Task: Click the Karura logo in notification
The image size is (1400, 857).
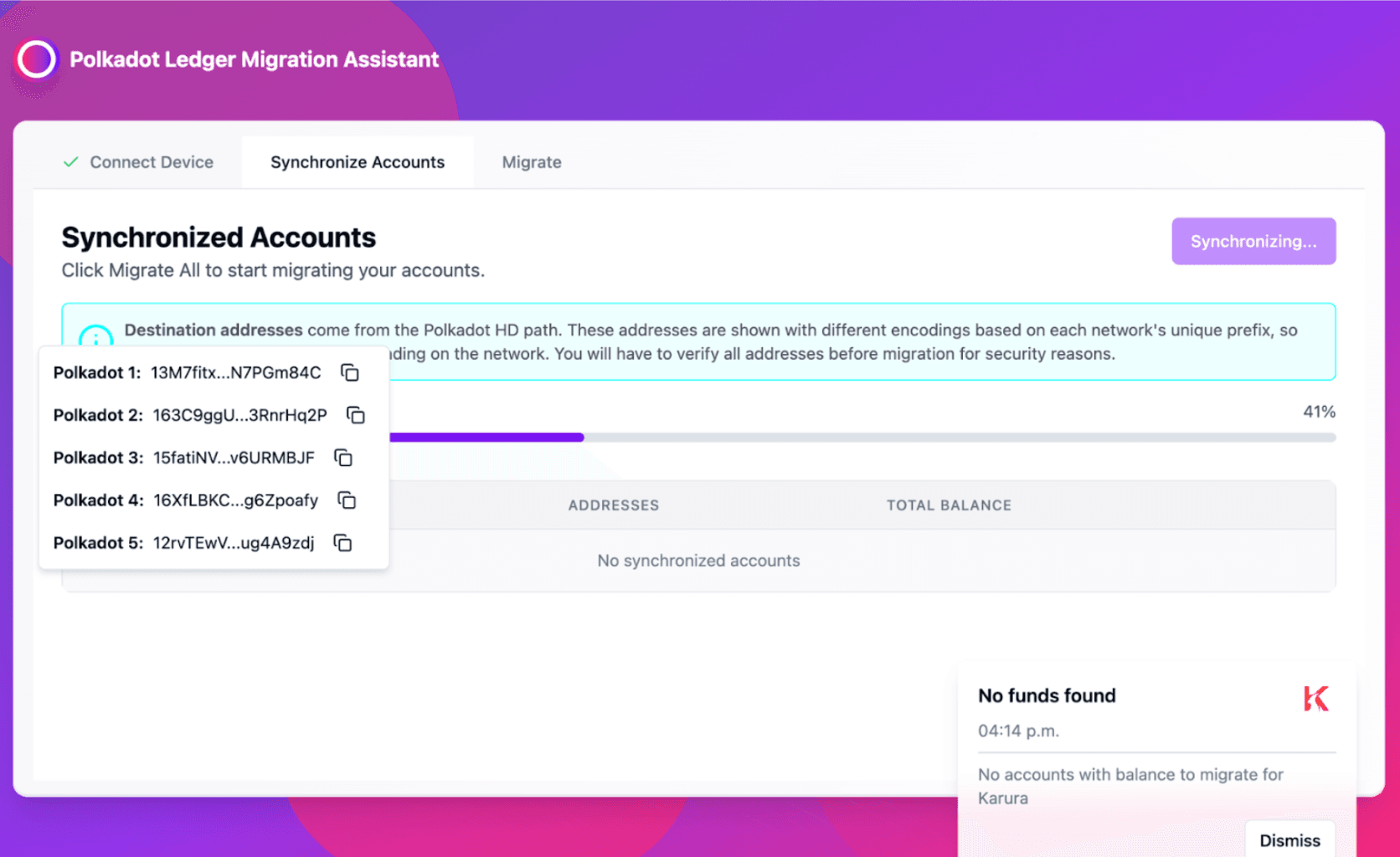Action: [x=1315, y=698]
